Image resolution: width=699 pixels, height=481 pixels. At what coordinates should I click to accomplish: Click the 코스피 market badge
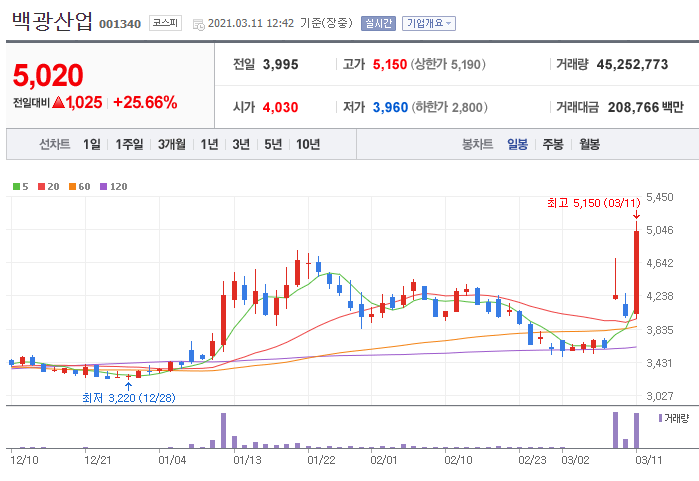coord(165,23)
